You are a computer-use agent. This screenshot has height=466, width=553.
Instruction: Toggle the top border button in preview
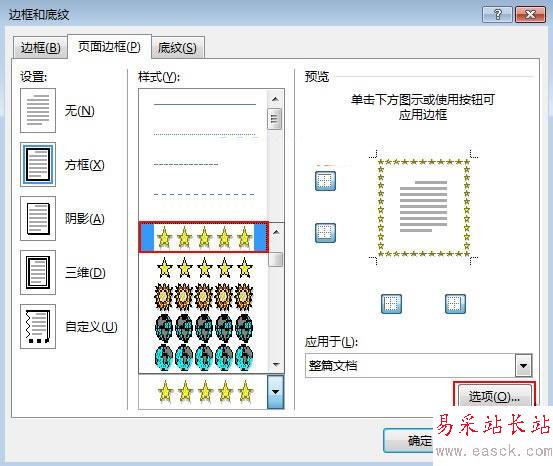click(325, 181)
